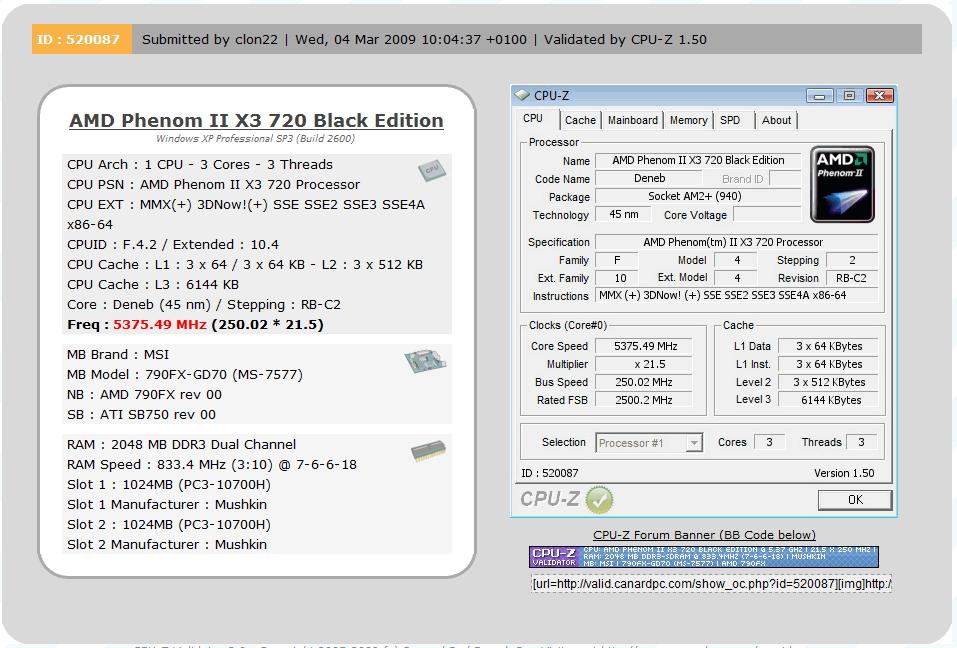Screen dimensions: 957x648
Task: Click the CPU-Z logo at window bottom
Action: coord(549,499)
